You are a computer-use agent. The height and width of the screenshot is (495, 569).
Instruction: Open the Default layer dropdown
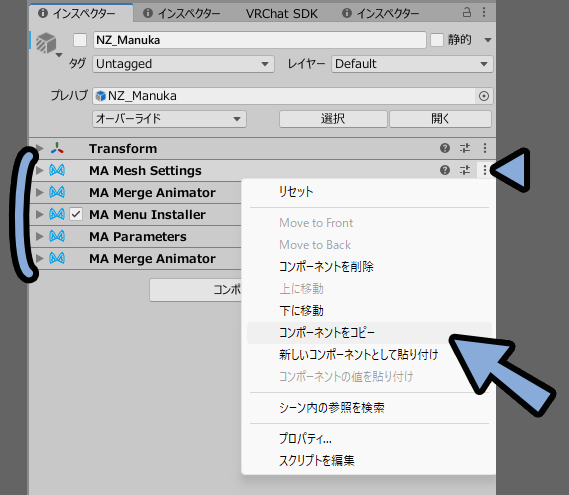click(x=412, y=64)
